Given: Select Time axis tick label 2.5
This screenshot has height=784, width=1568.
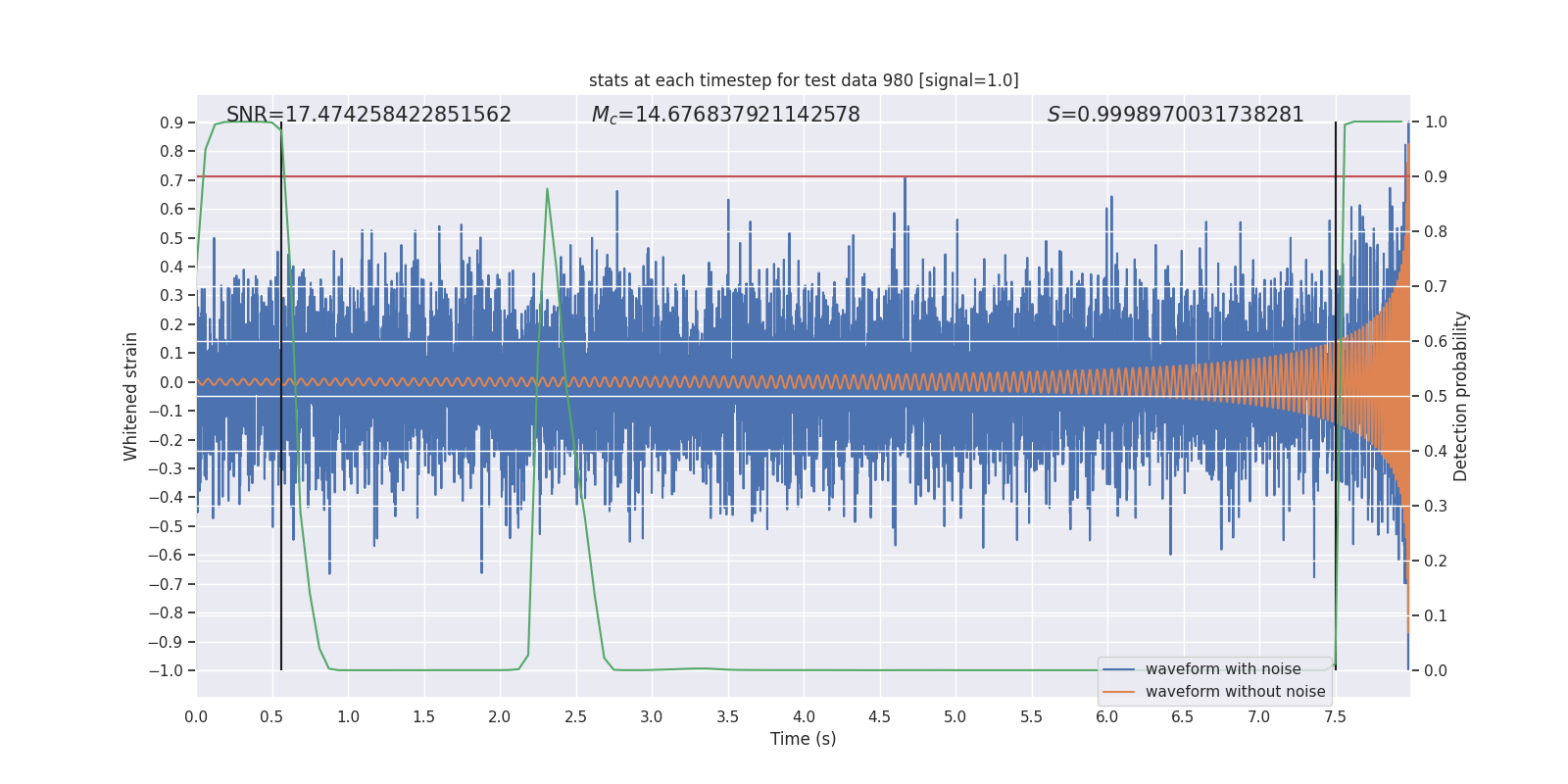Looking at the screenshot, I should [576, 716].
